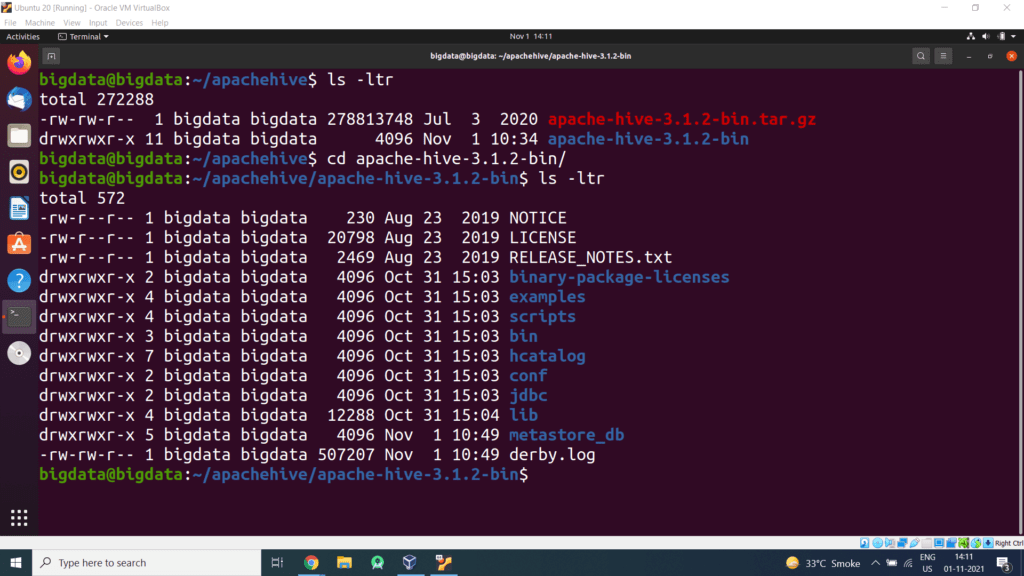Expand the Ubuntu system menu arrow
Screen dimensions: 1024x576
pyautogui.click(x=1014, y=37)
